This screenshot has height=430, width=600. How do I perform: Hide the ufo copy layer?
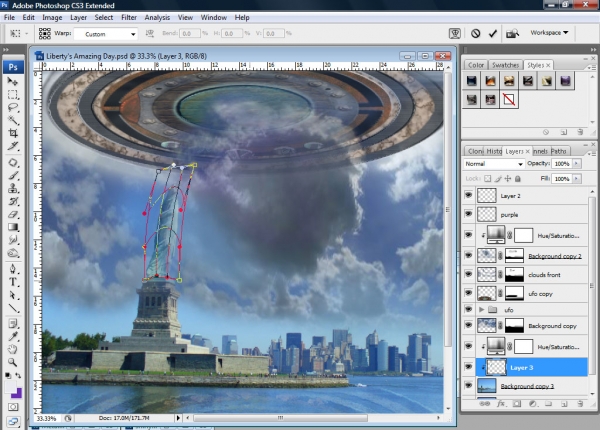pyautogui.click(x=468, y=293)
